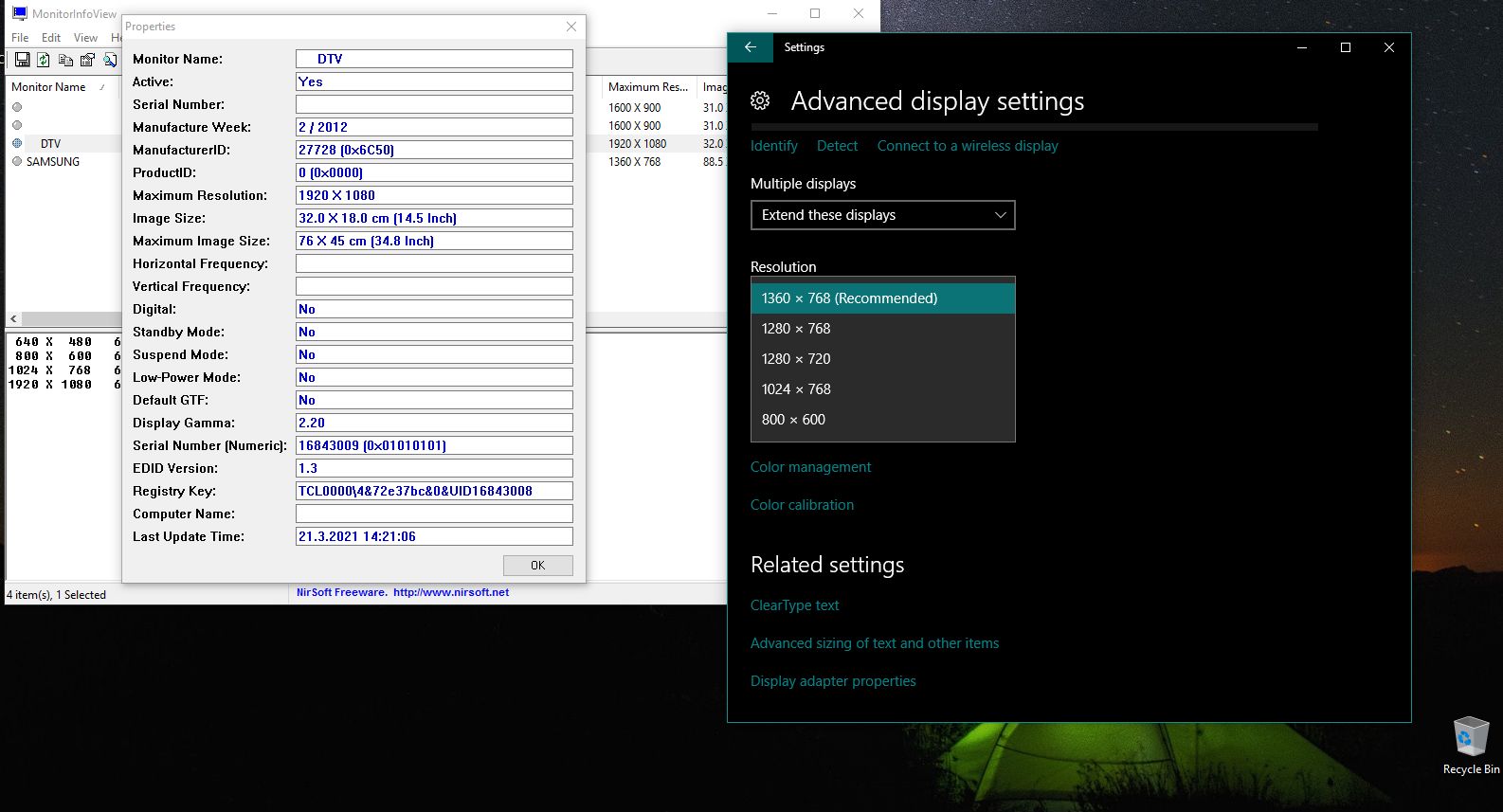Click the Find magnifier toolbar icon
The height and width of the screenshot is (812, 1503).
pos(110,60)
